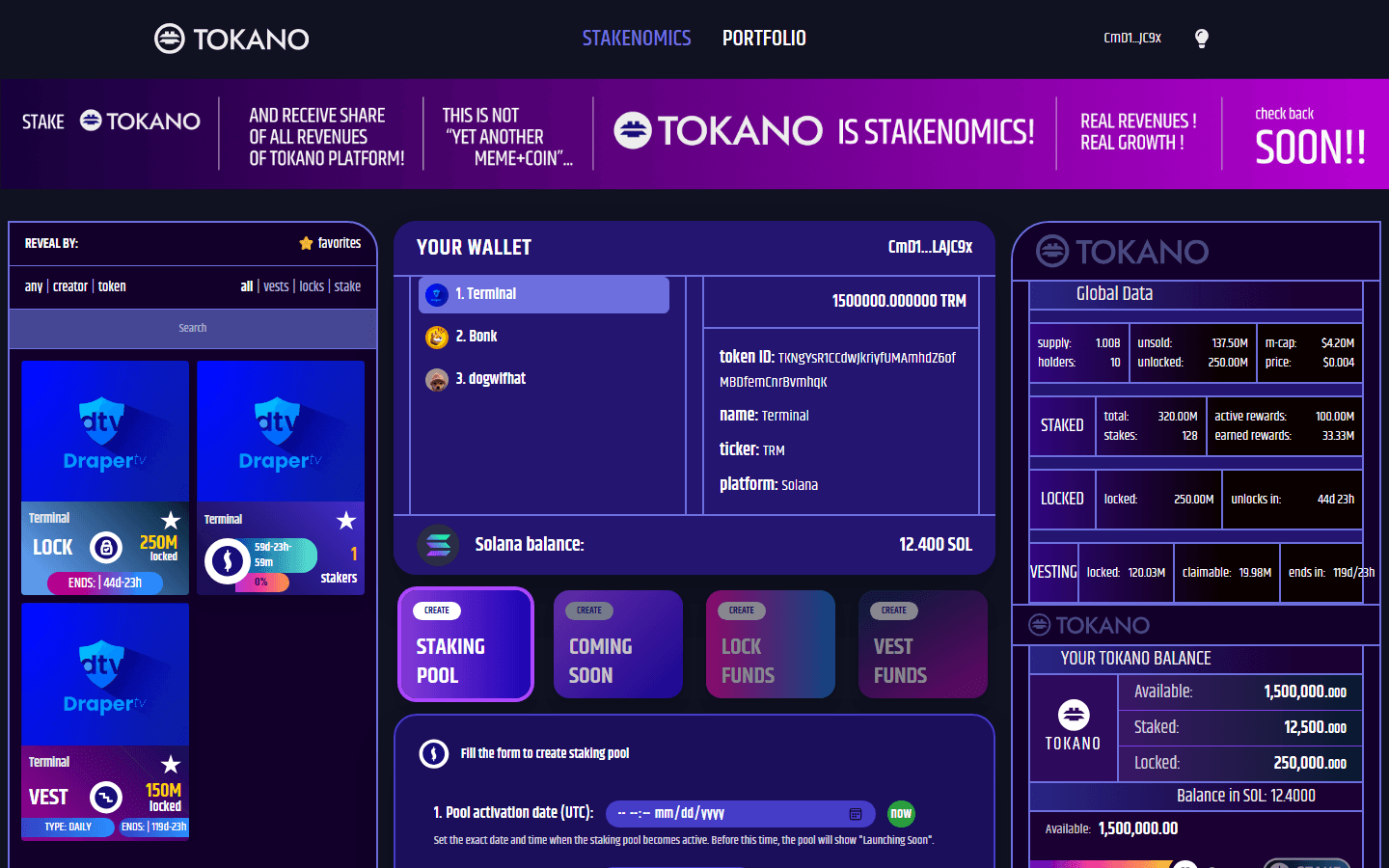The image size is (1389, 868).
Task: Click the COMING SOON create card
Action: pos(618,644)
